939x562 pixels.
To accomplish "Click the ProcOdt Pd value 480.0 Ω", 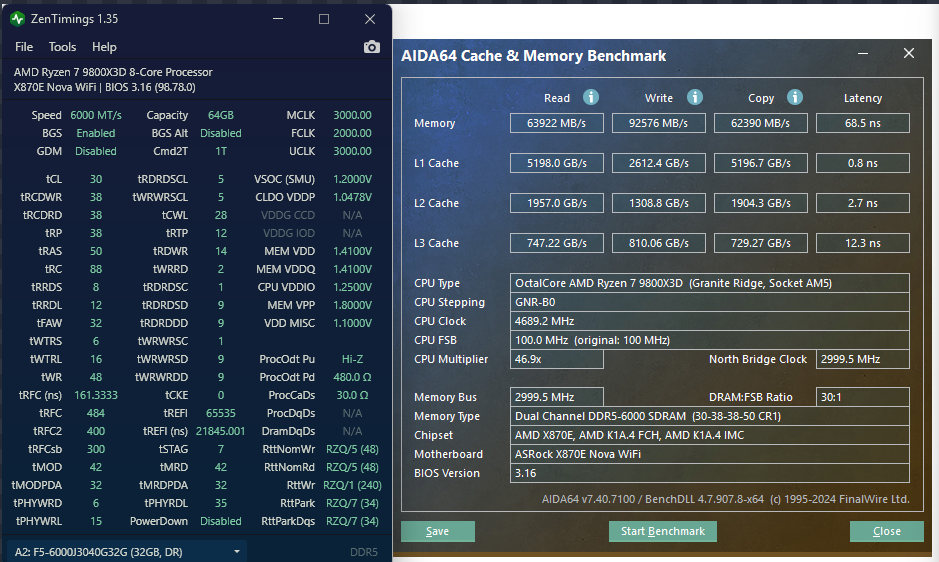I will [352, 377].
